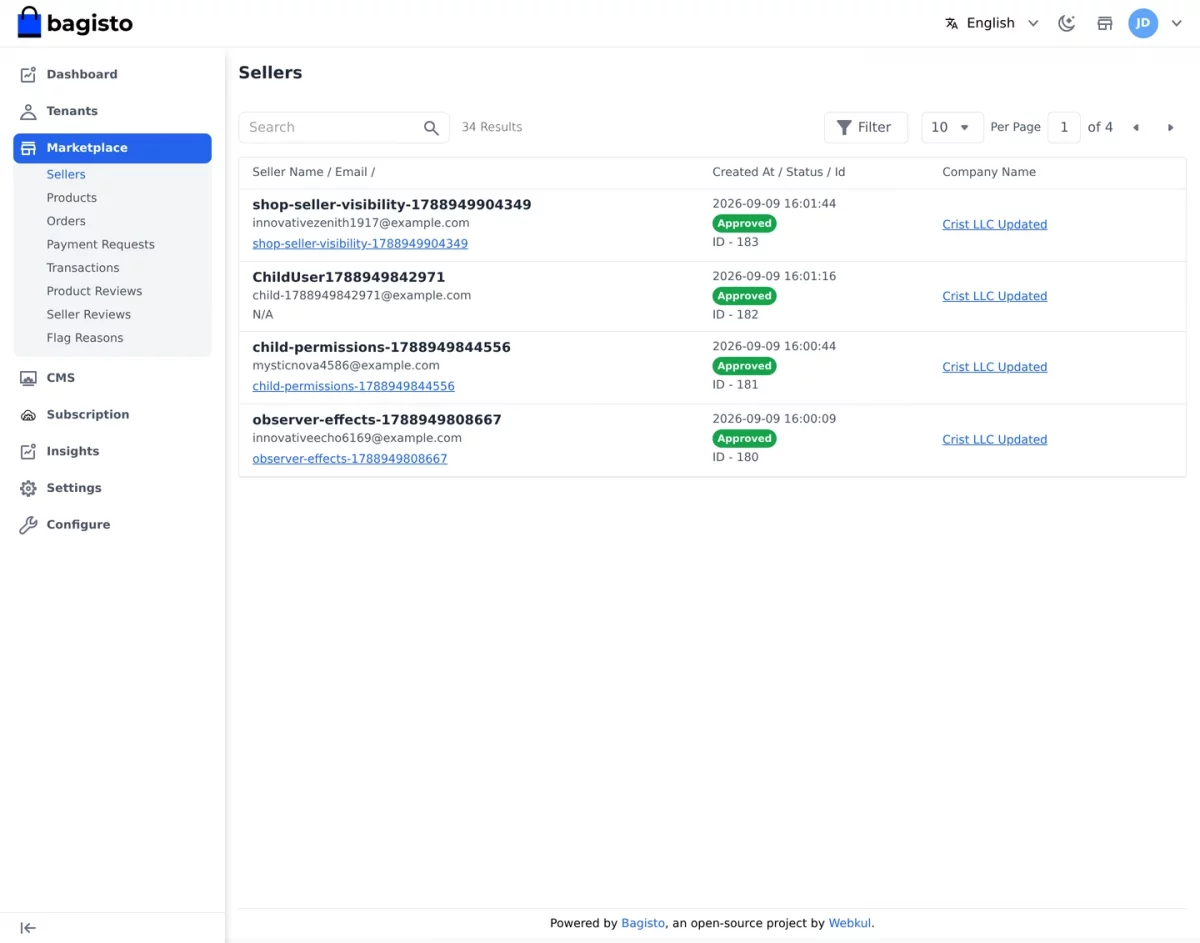Click the CMS monitor icon
Viewport: 1200px width, 943px height.
coord(28,378)
